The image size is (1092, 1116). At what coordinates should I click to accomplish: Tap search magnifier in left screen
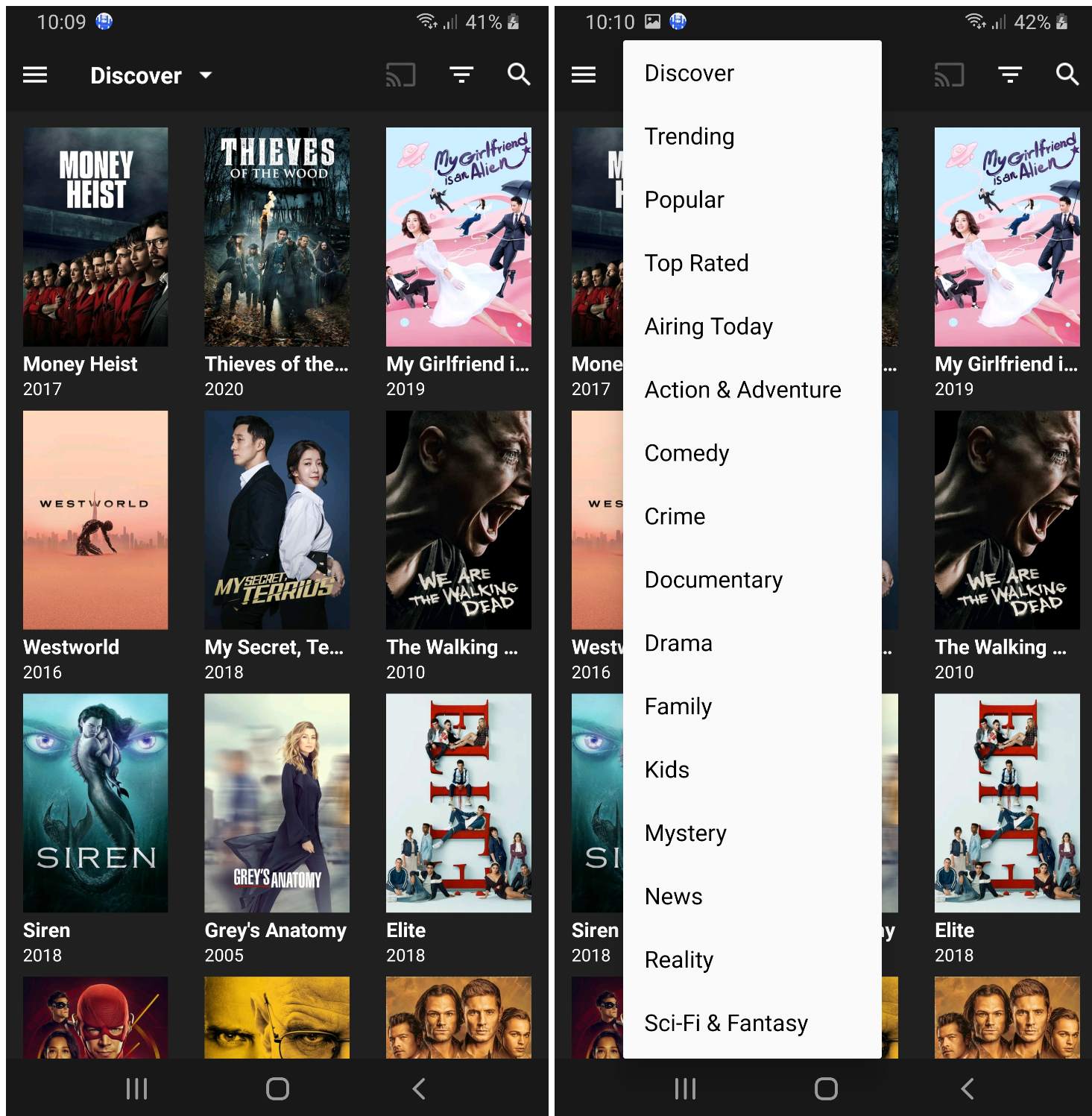click(x=519, y=75)
